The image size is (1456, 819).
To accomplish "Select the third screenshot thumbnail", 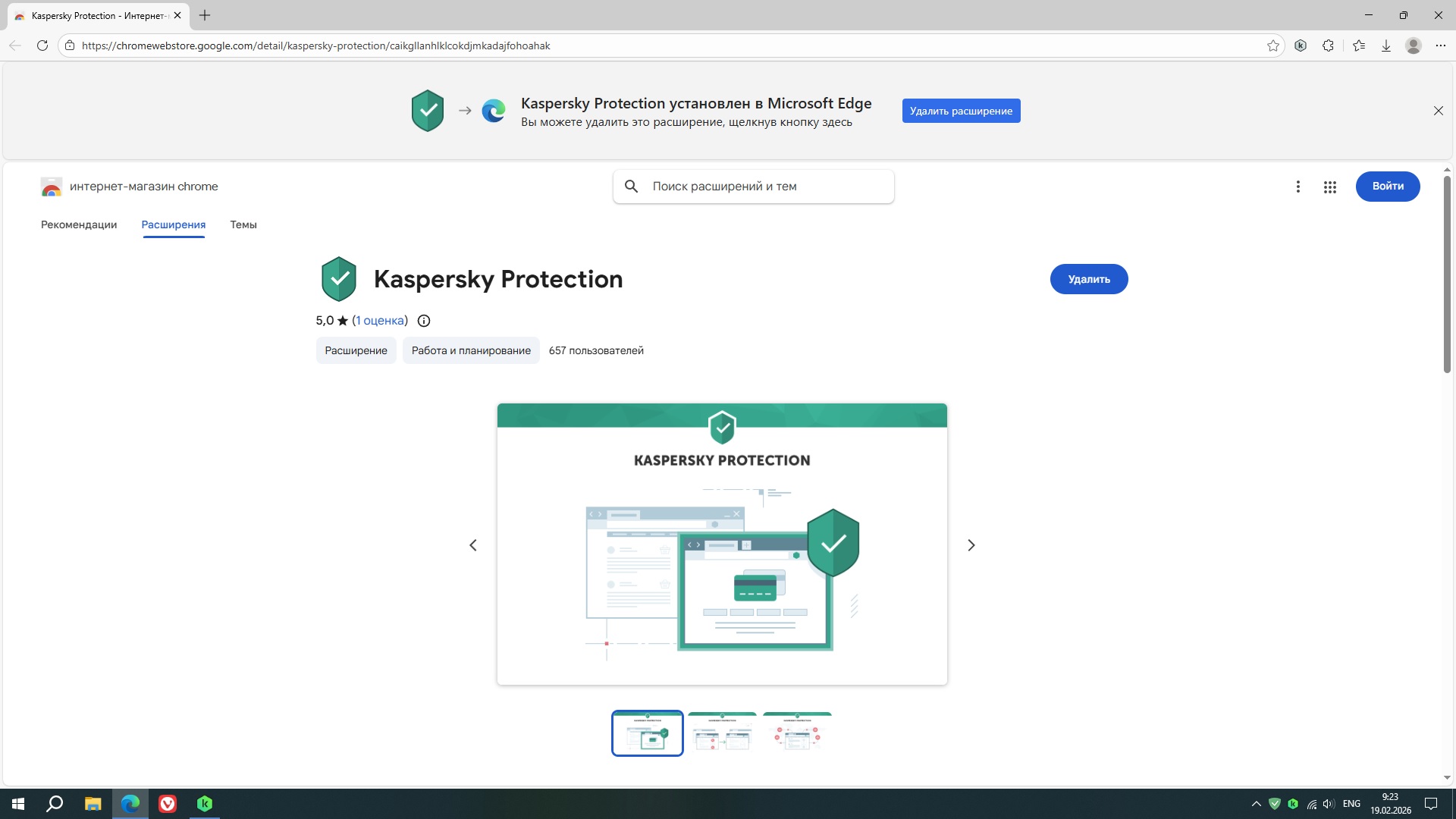I will click(x=797, y=733).
